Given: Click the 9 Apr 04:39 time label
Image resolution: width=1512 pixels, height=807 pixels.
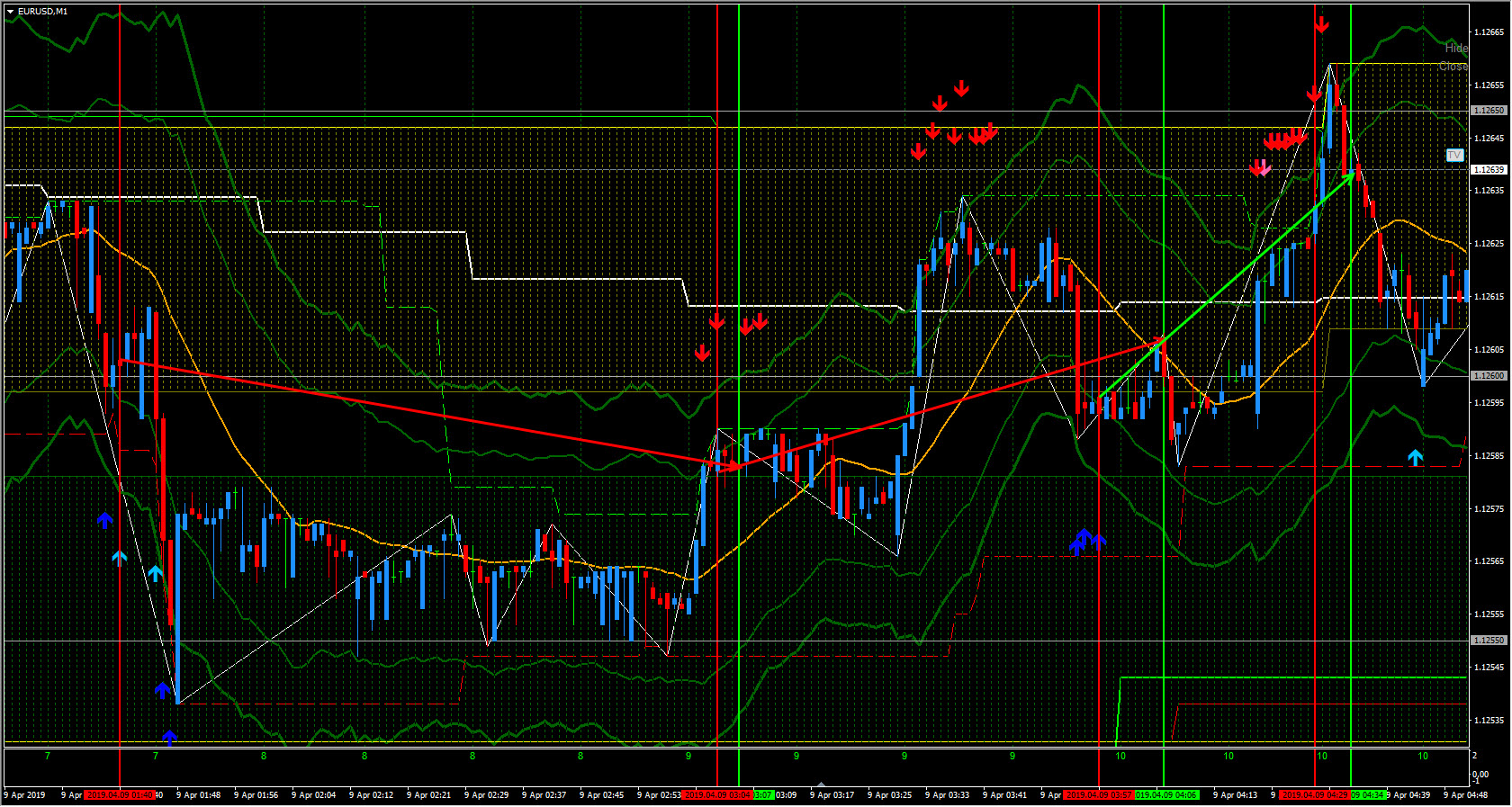Looking at the screenshot, I should click(1409, 795).
